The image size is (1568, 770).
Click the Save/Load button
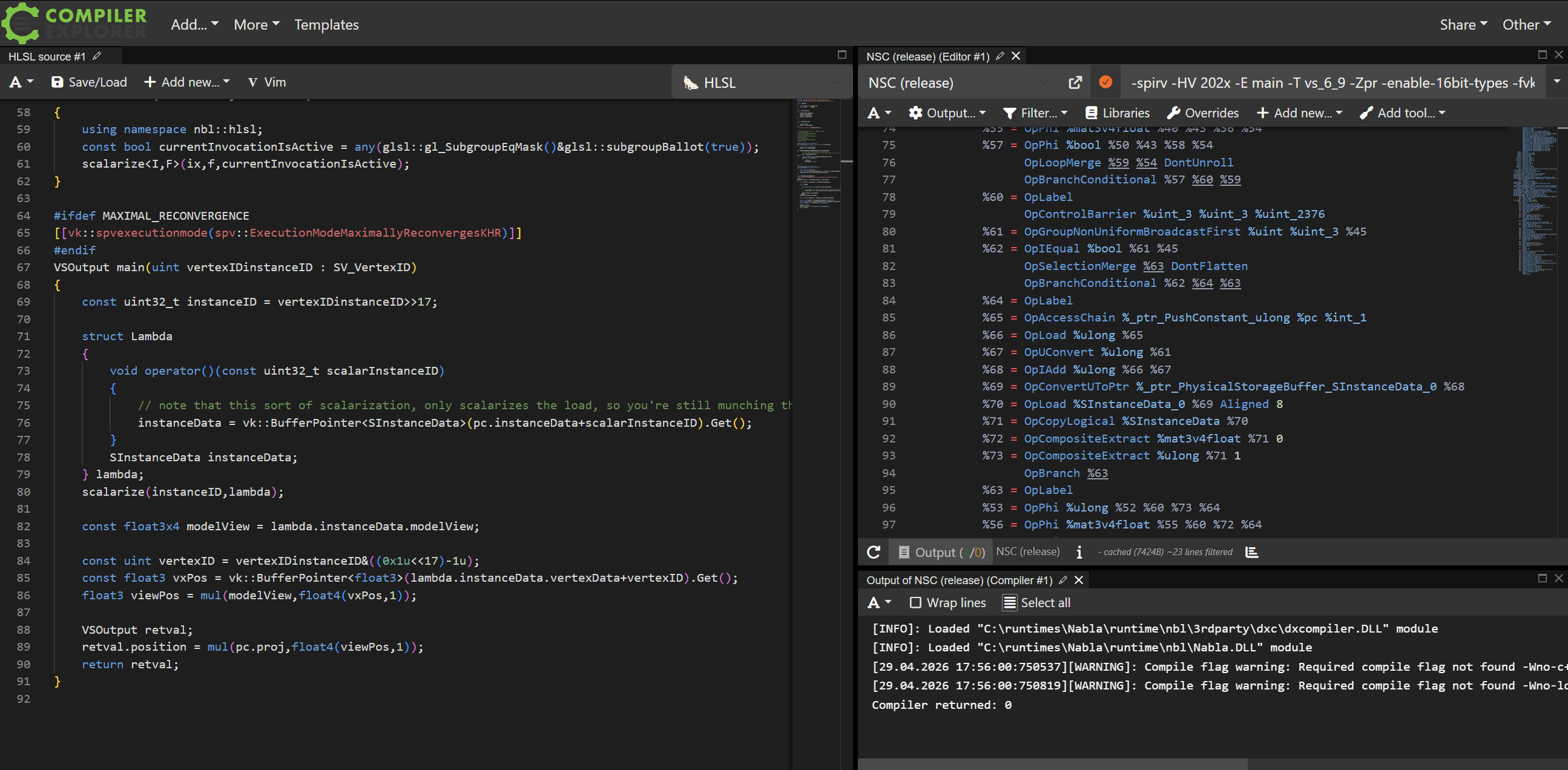click(90, 82)
